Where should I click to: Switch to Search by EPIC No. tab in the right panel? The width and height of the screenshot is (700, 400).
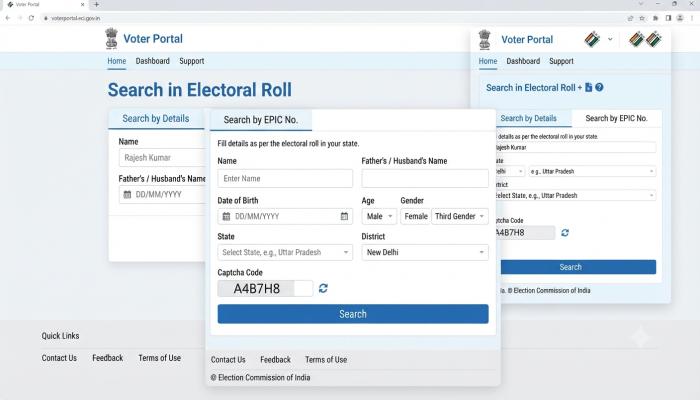pyautogui.click(x=617, y=118)
